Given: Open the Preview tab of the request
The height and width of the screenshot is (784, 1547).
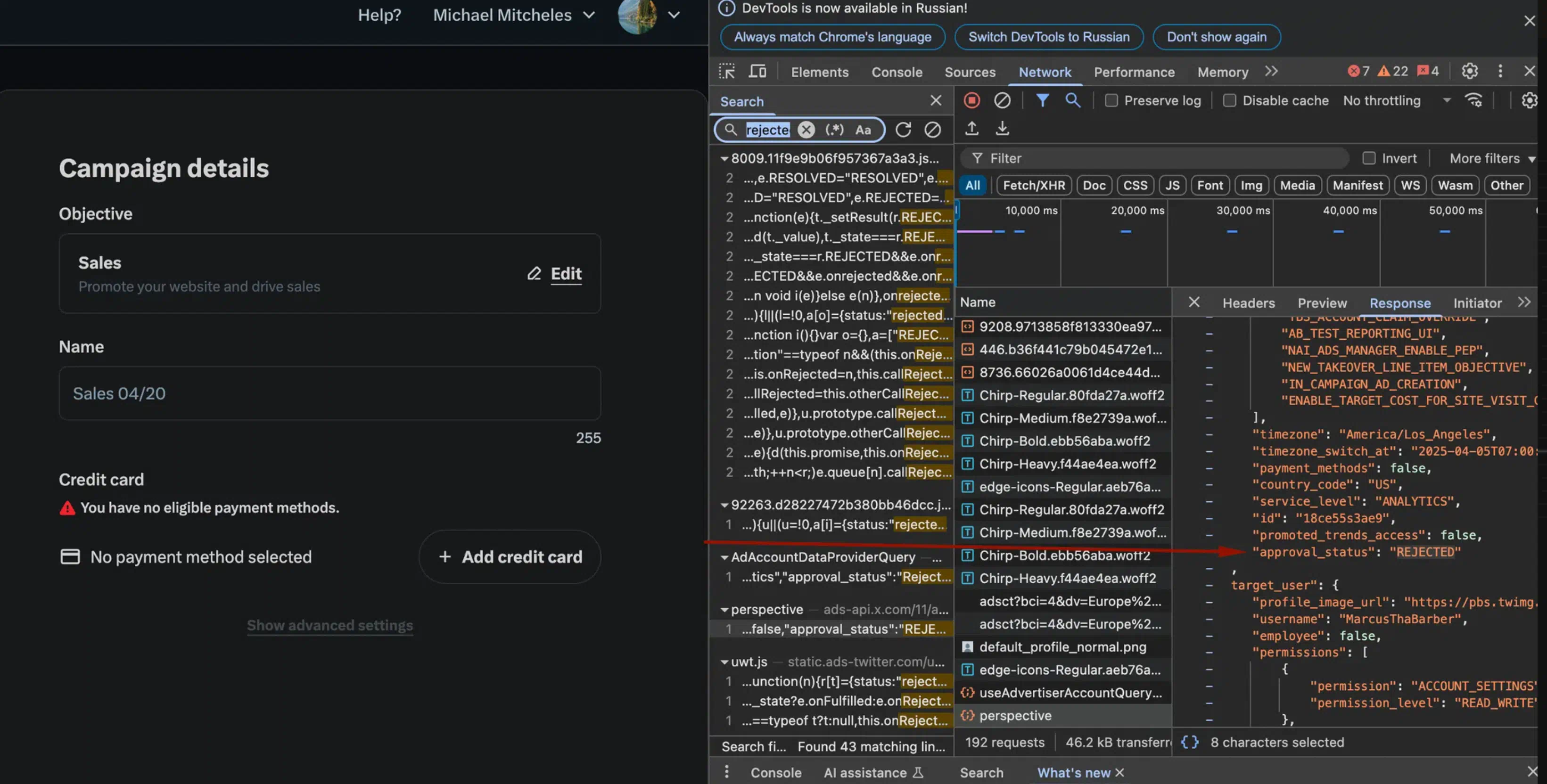Looking at the screenshot, I should click(x=1322, y=303).
